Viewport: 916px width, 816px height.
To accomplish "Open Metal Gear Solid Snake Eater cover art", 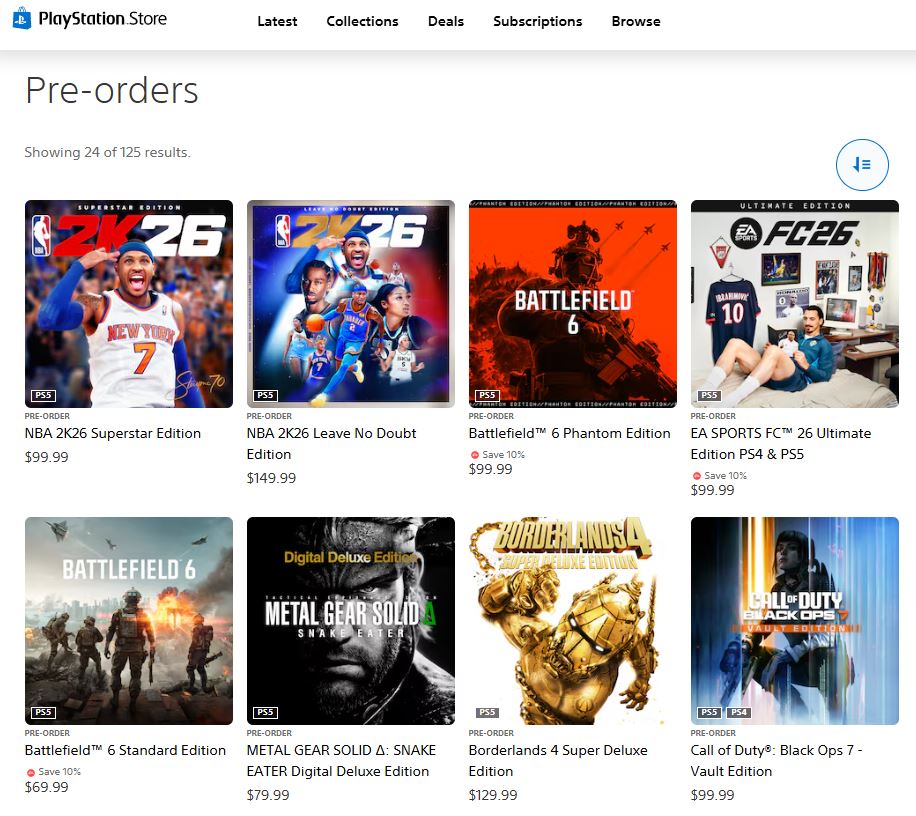I will 351,621.
